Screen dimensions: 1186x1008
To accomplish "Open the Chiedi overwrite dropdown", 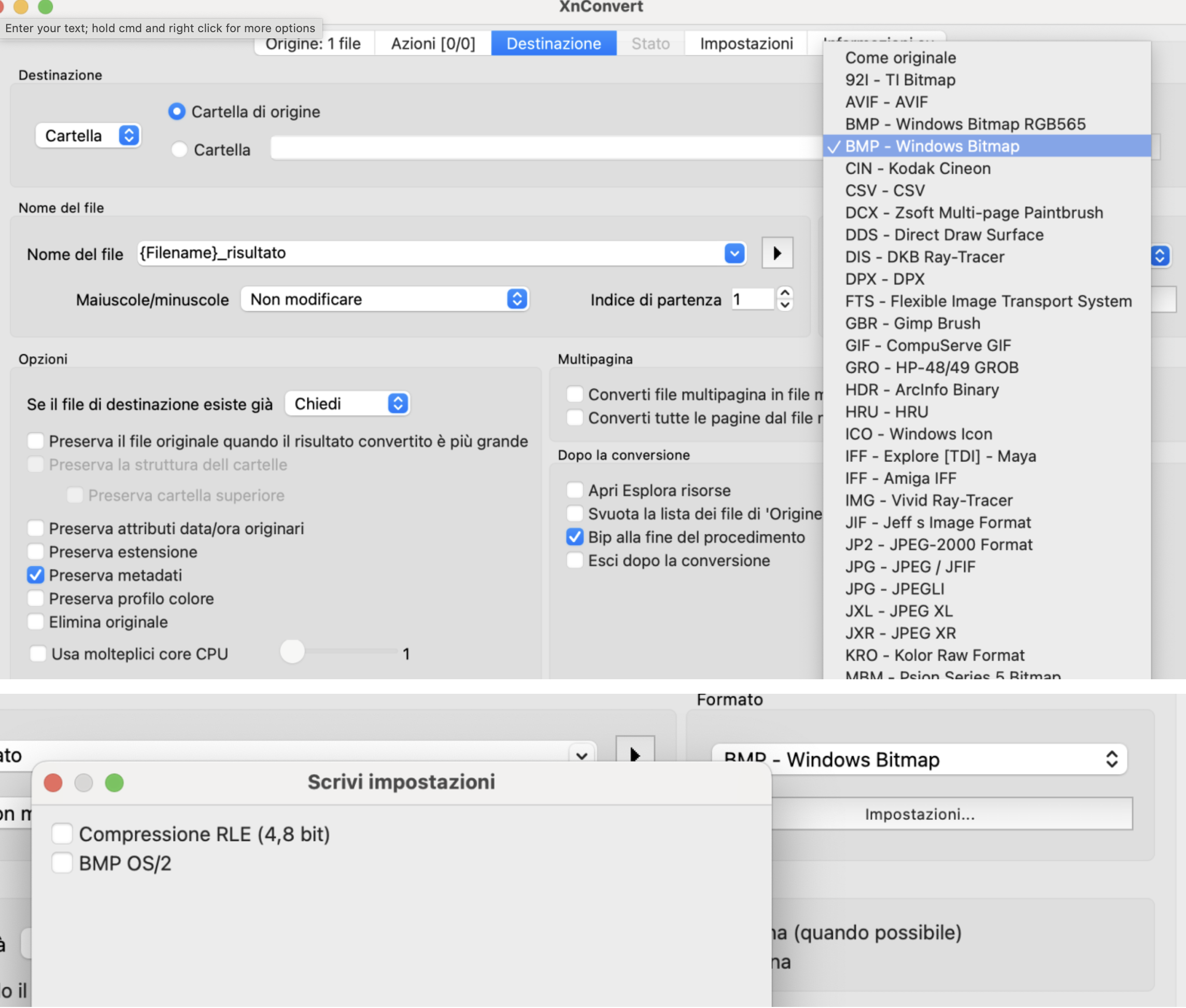I will pyautogui.click(x=347, y=404).
